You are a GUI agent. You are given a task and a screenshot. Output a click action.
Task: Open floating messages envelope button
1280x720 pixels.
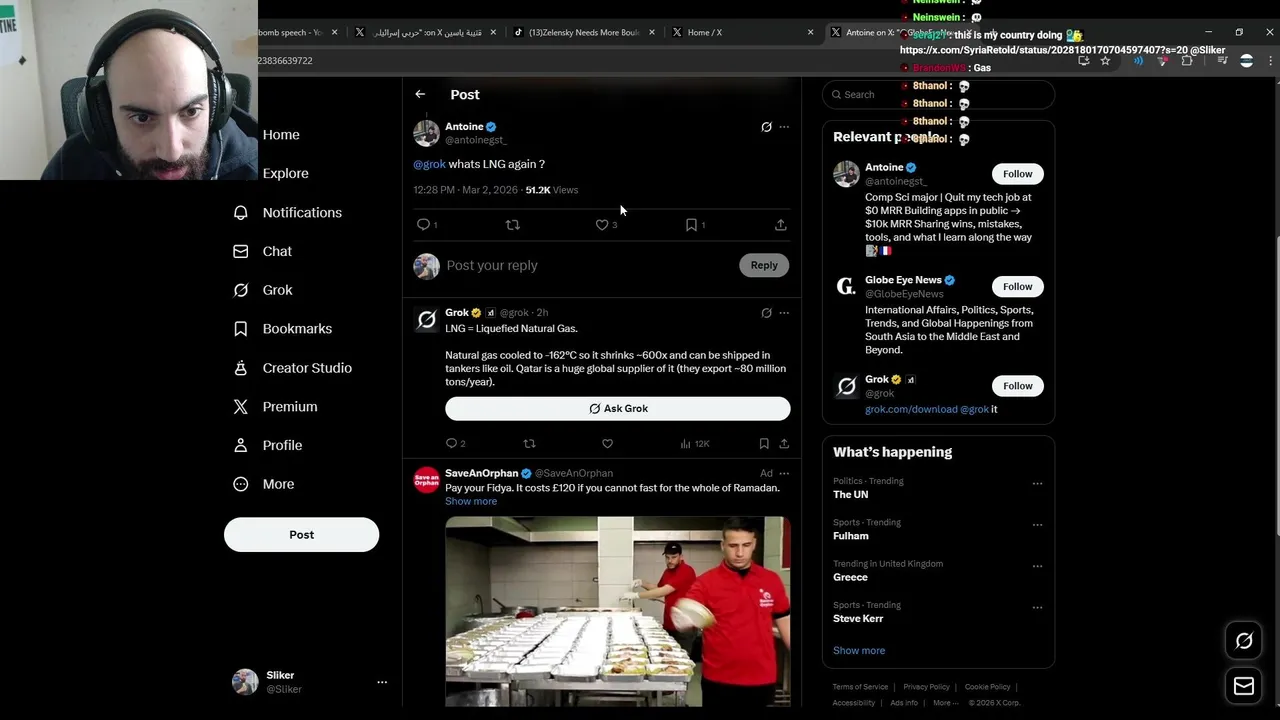(1244, 686)
